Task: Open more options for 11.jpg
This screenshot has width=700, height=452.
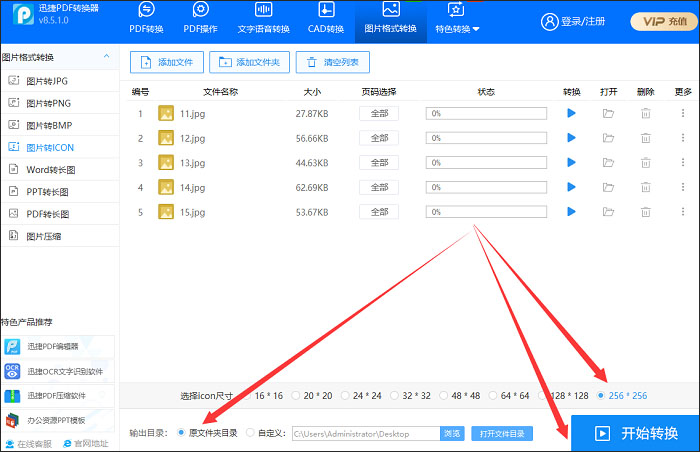Action: point(683,113)
